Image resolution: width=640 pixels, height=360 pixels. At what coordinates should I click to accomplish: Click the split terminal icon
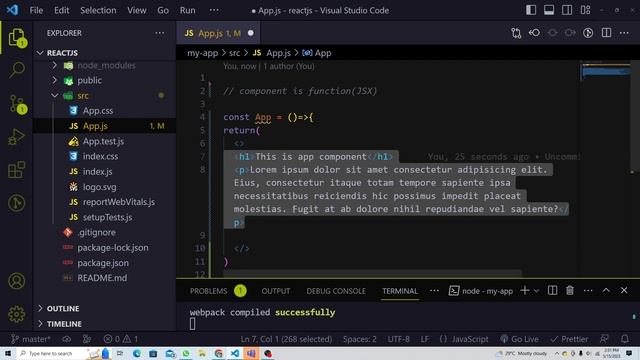pos(552,291)
